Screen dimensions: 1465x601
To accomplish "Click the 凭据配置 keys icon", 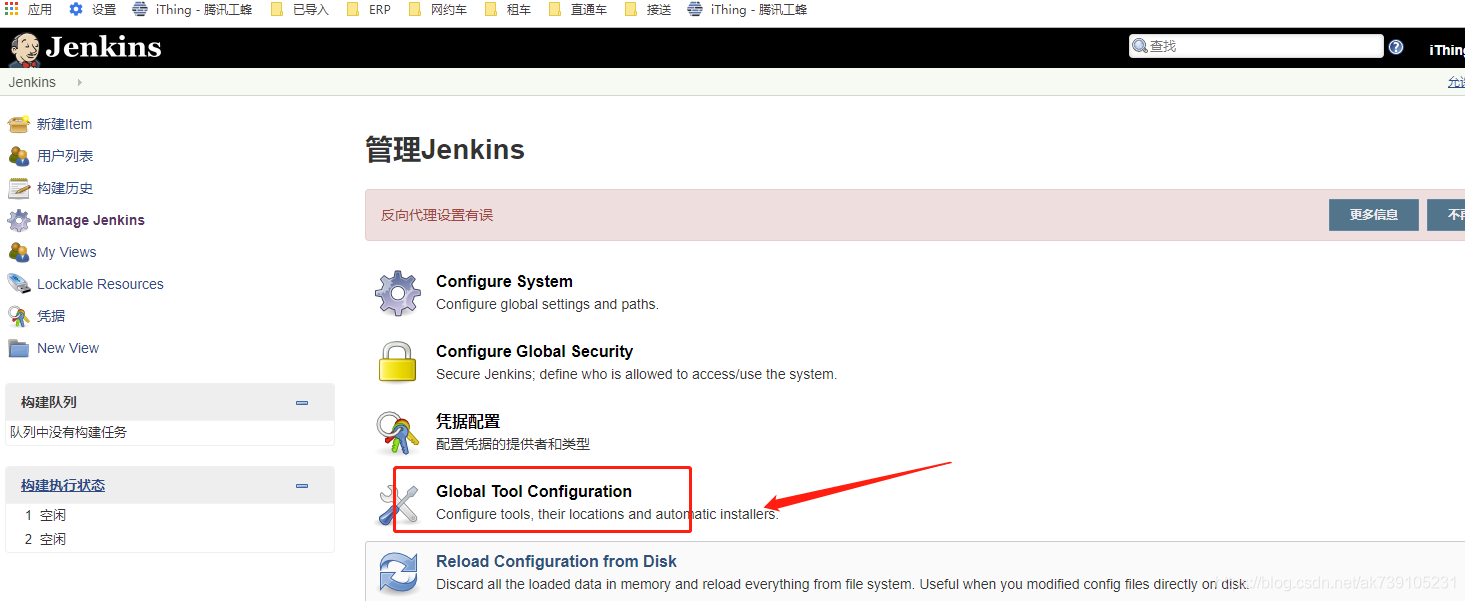I will coord(397,432).
